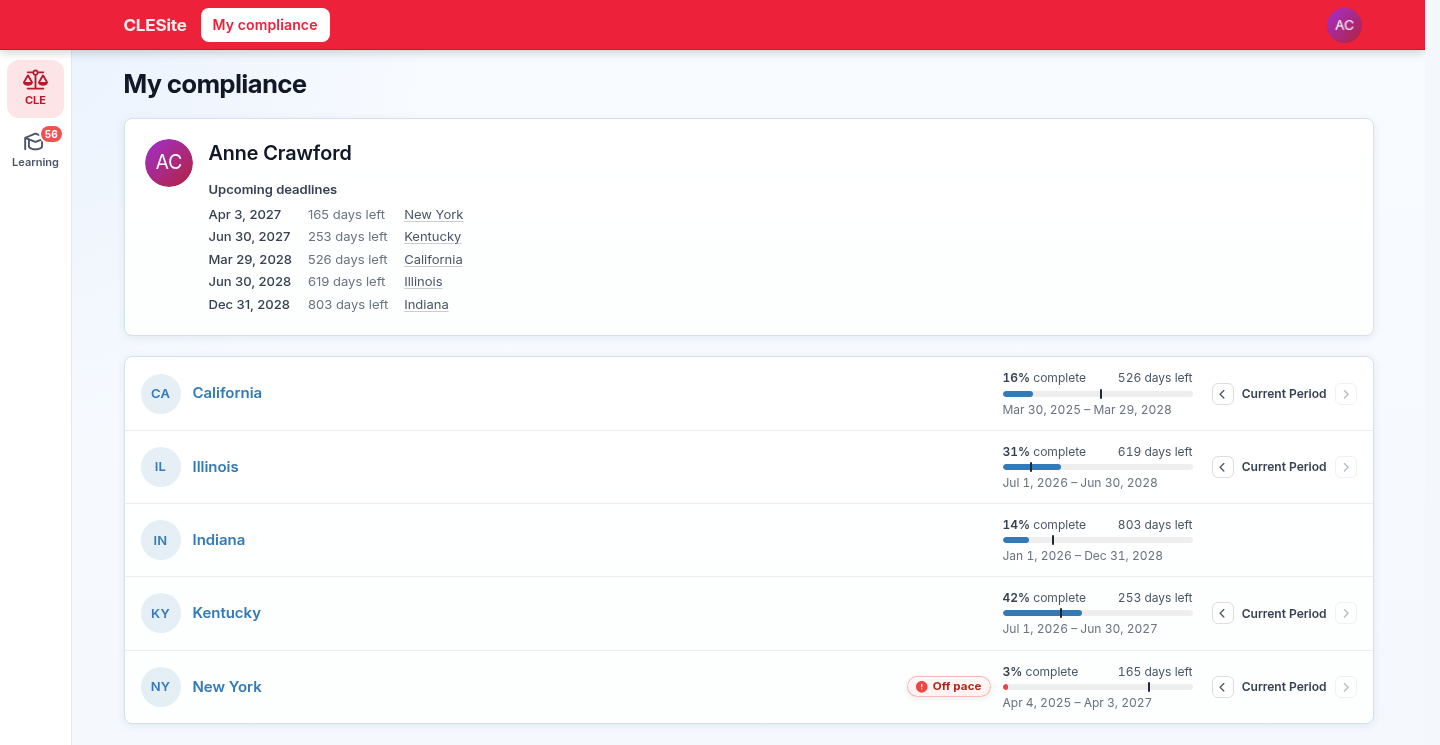Go to previous period for California
This screenshot has width=1440, height=745.
[x=1222, y=394]
